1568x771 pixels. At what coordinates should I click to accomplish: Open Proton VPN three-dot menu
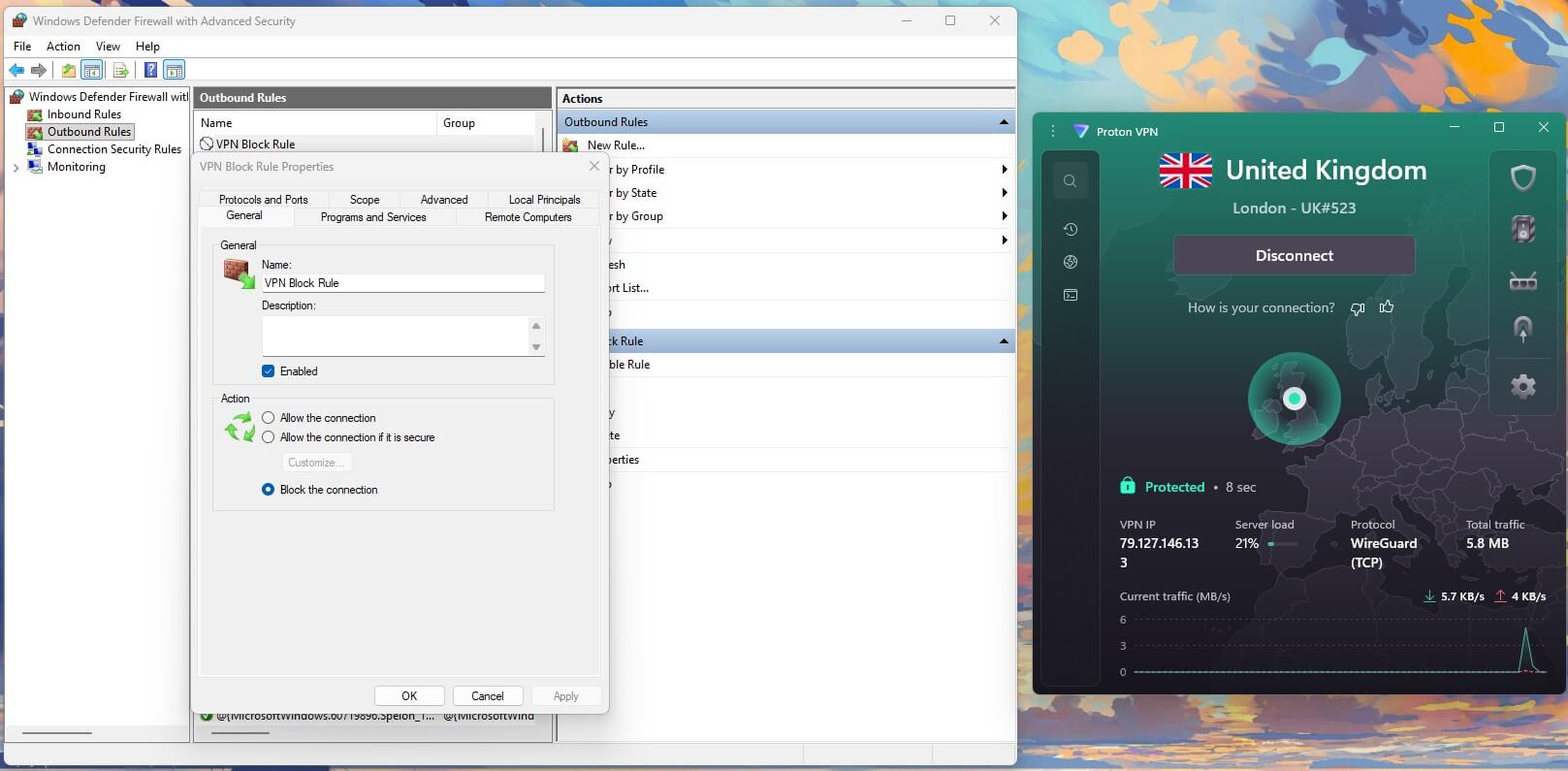point(1053,131)
